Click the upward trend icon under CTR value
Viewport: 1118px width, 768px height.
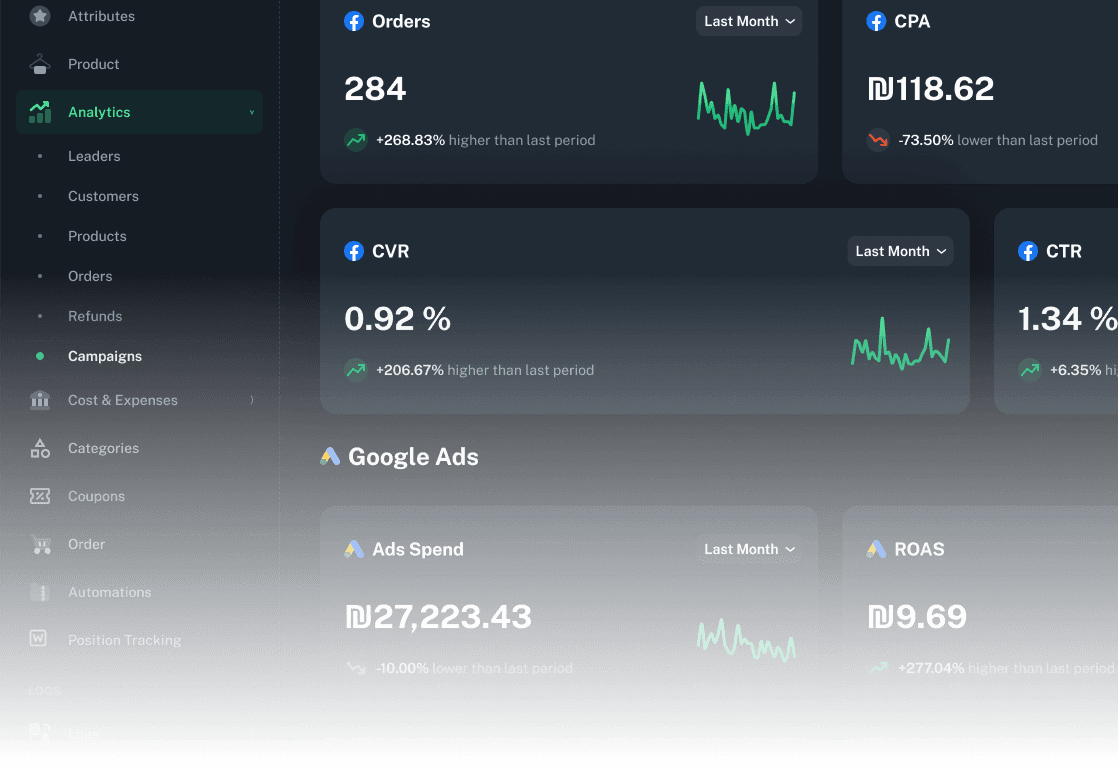tap(1030, 369)
